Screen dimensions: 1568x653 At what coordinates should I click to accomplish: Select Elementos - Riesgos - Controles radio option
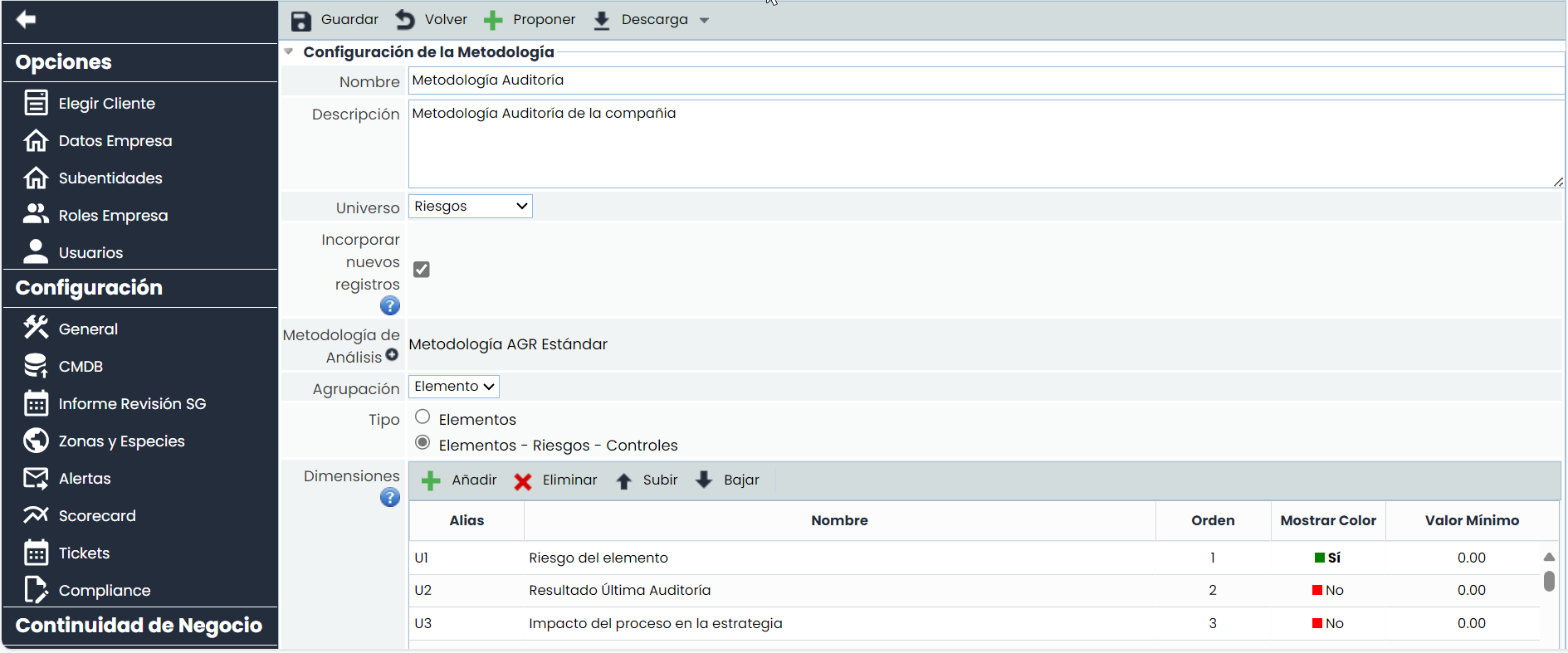pos(423,443)
